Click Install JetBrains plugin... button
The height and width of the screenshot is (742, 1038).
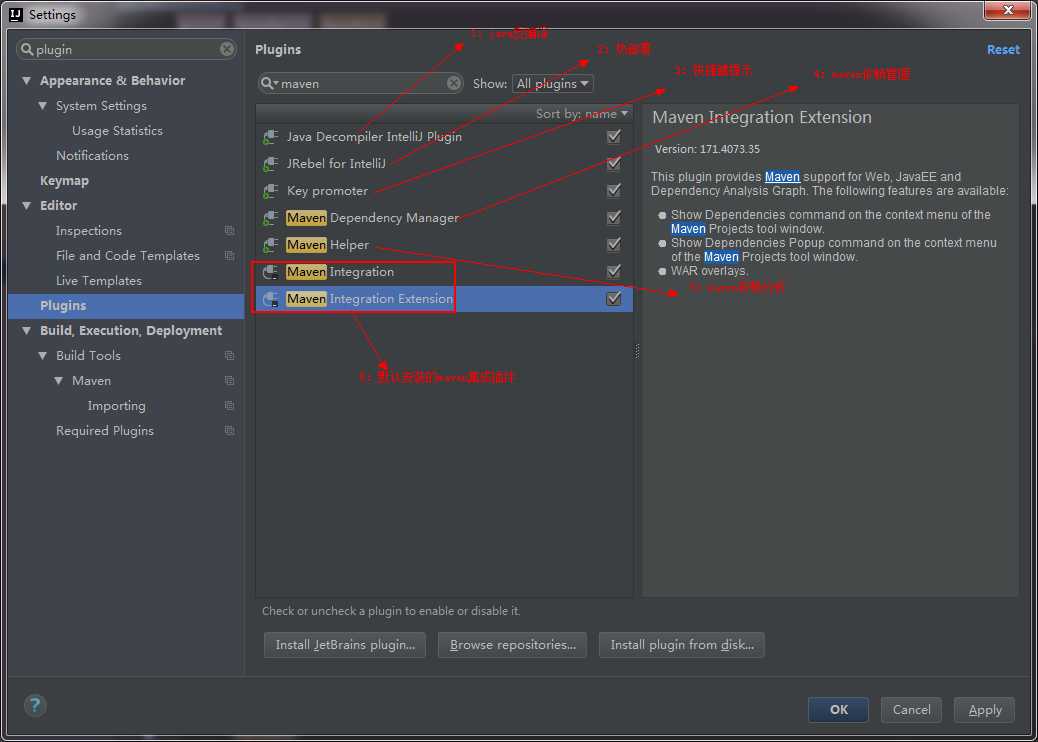(345, 645)
